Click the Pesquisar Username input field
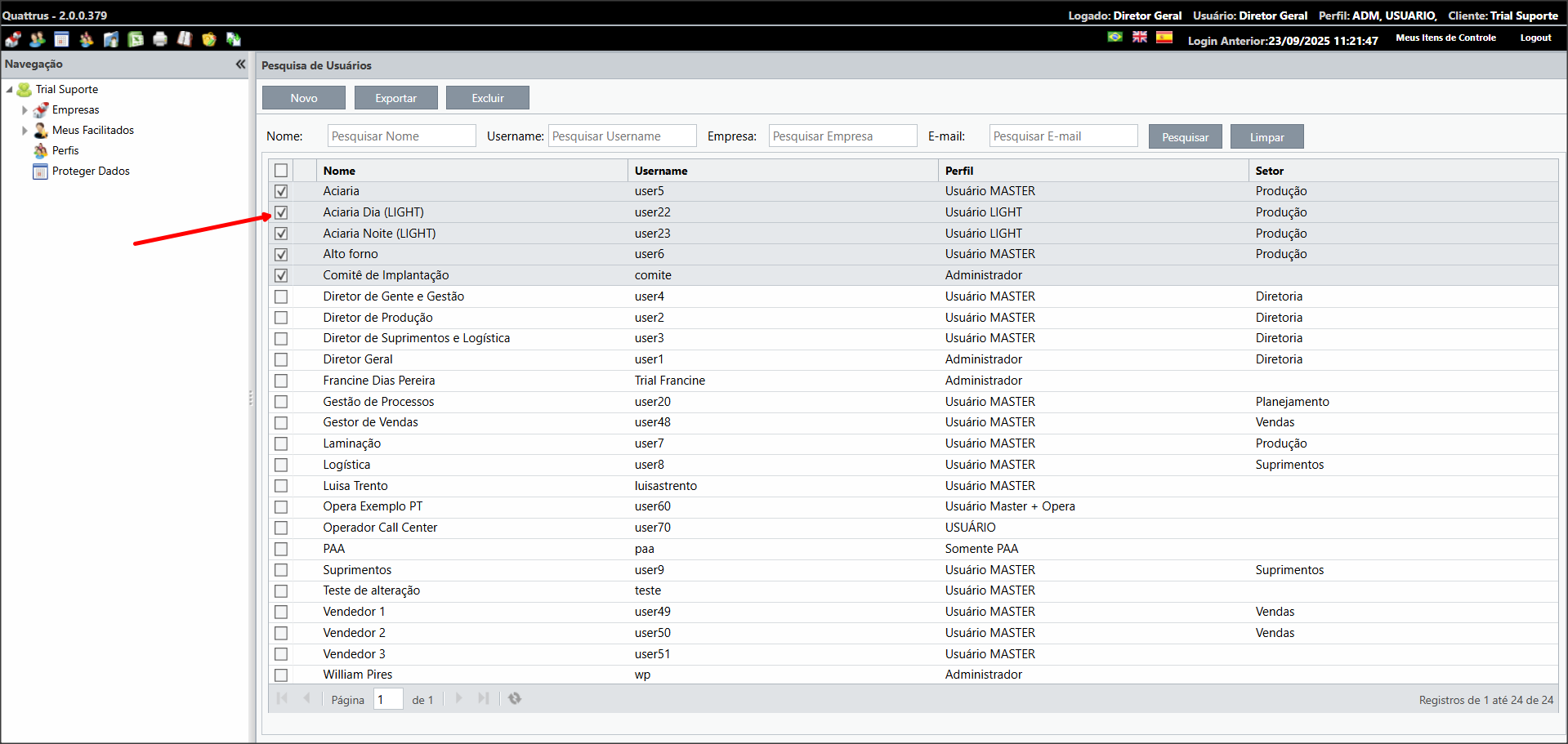1568x744 pixels. click(622, 136)
